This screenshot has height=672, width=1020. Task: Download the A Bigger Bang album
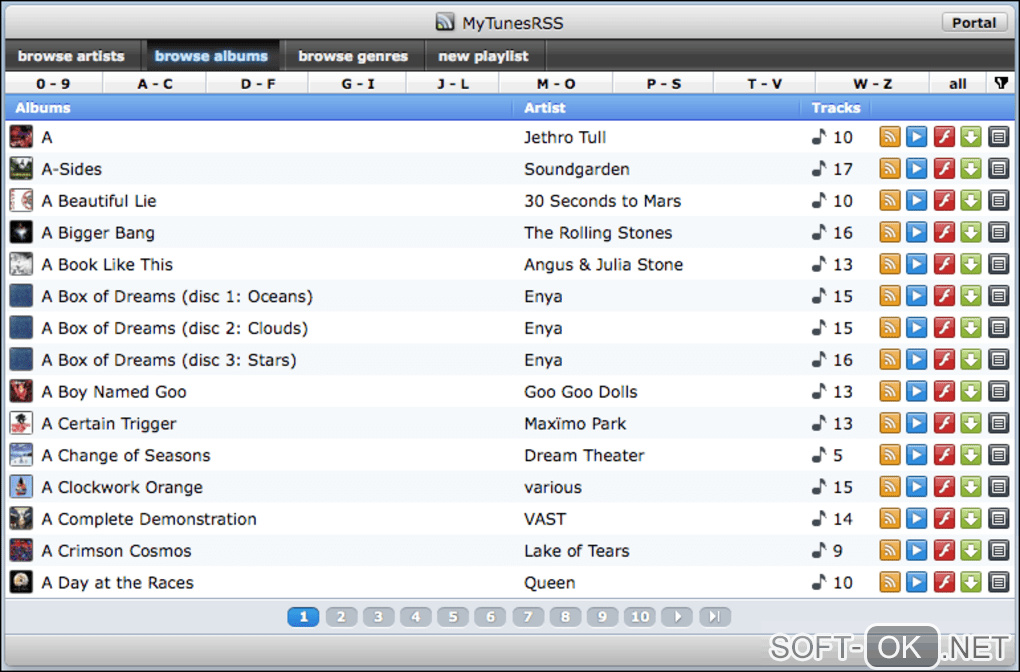coord(971,232)
